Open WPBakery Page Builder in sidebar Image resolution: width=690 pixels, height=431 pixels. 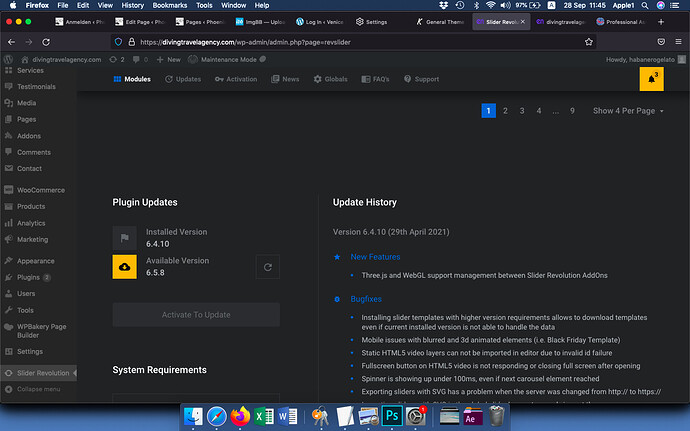[39, 331]
